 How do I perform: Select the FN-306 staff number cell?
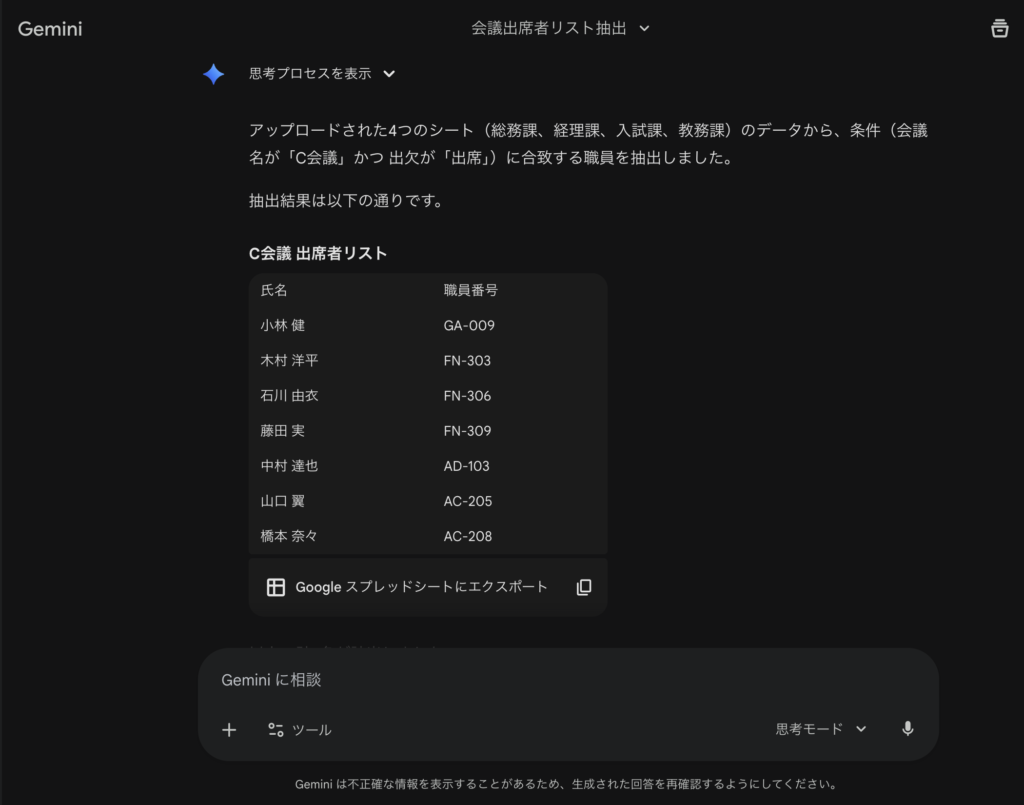point(467,396)
